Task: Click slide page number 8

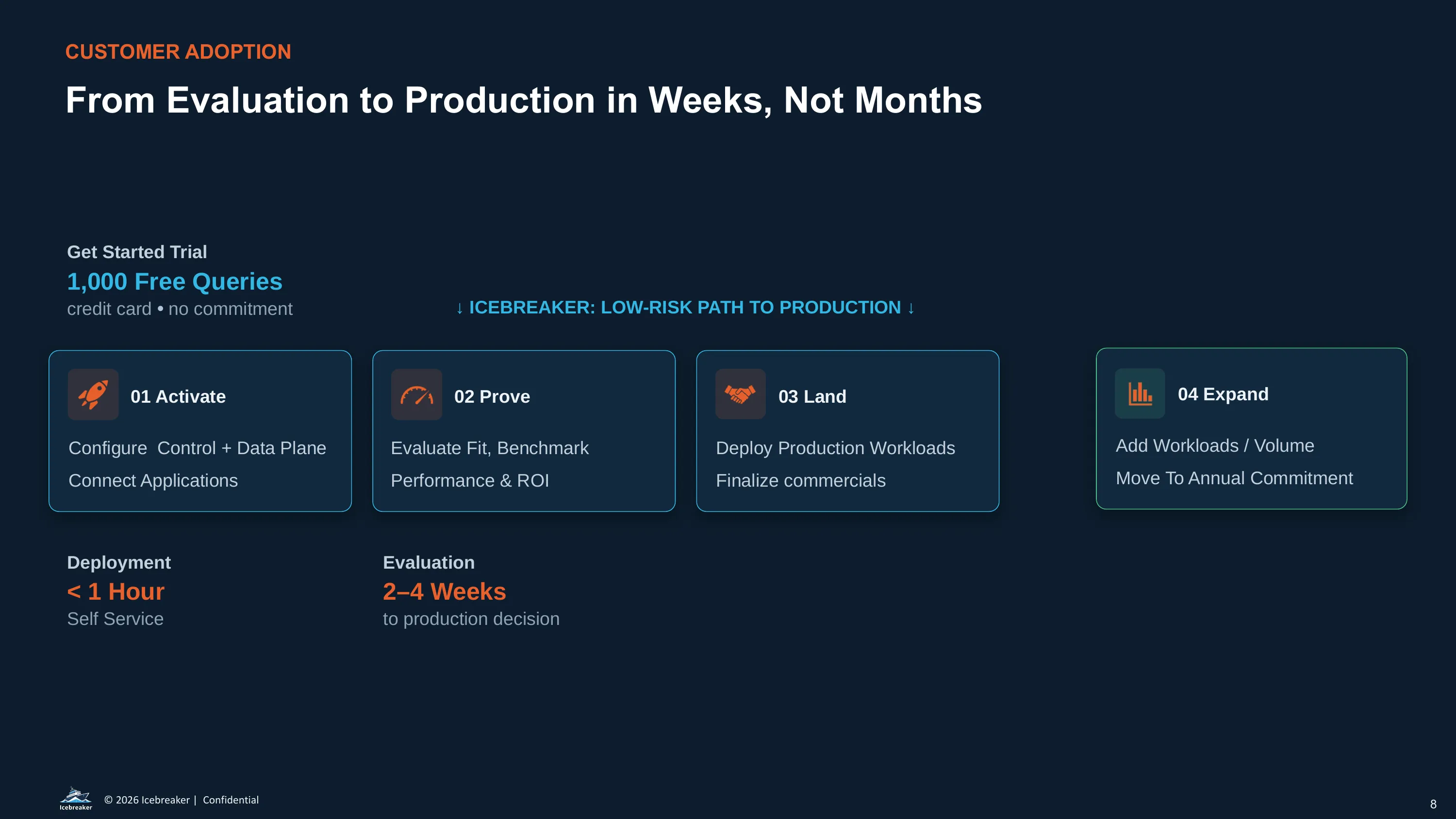Action: (x=1433, y=804)
